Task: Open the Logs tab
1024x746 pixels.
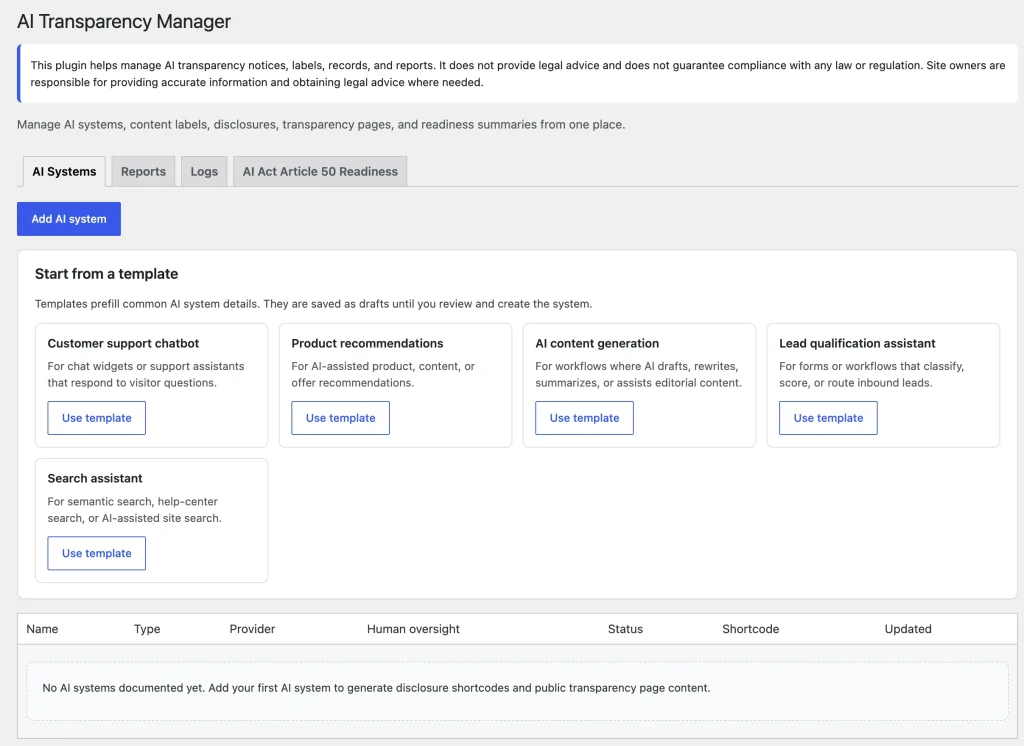Action: (204, 171)
